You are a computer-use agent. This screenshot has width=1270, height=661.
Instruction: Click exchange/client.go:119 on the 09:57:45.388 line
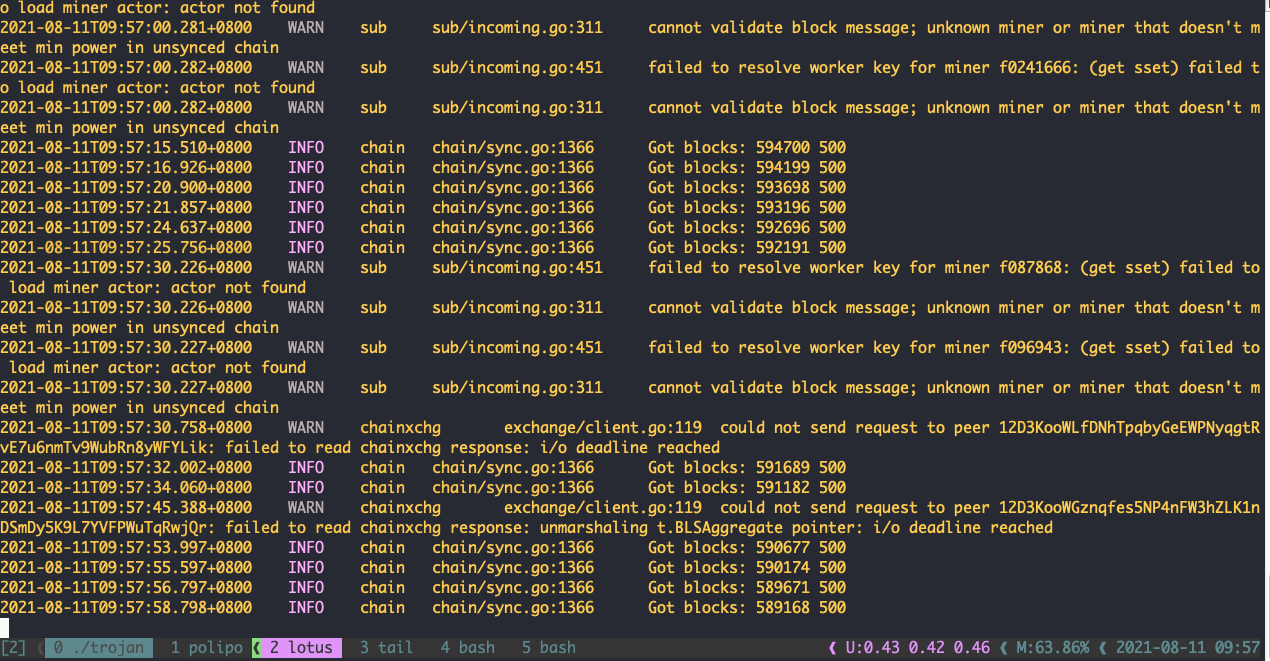point(602,507)
